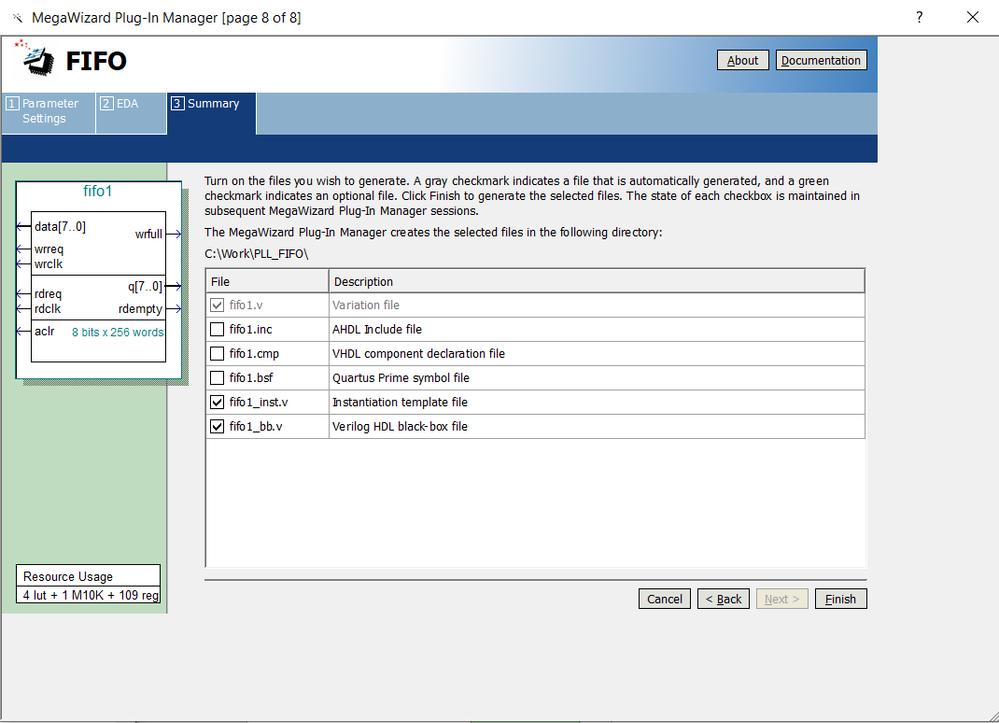Uncheck the fifo1_bb.v black-box checkbox

point(217,426)
